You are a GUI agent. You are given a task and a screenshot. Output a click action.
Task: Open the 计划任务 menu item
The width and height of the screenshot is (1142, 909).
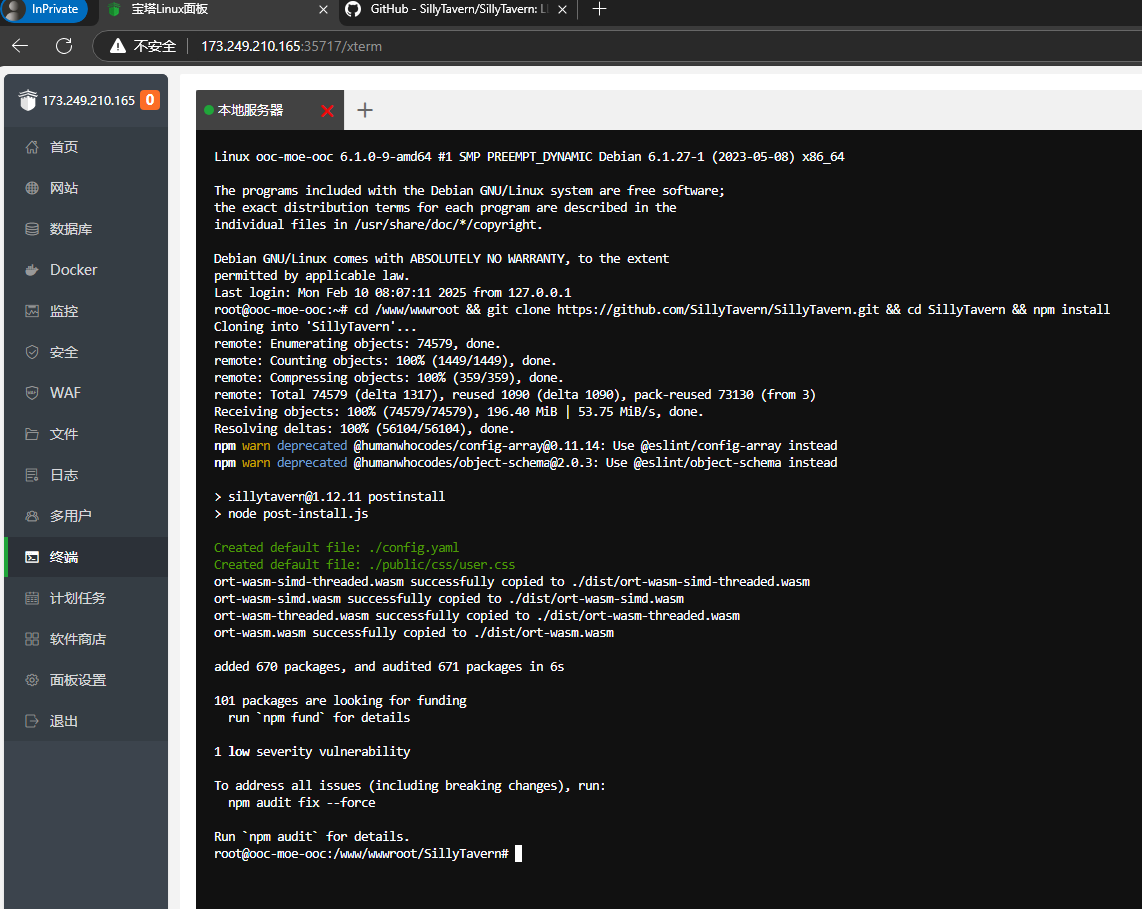tap(77, 598)
